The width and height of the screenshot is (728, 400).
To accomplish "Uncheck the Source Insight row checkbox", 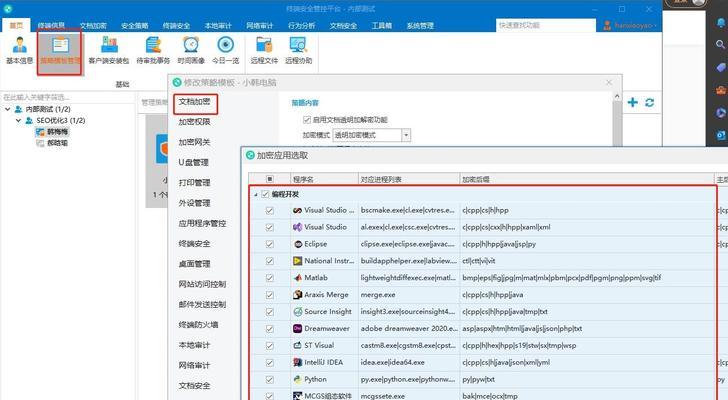I will click(270, 312).
